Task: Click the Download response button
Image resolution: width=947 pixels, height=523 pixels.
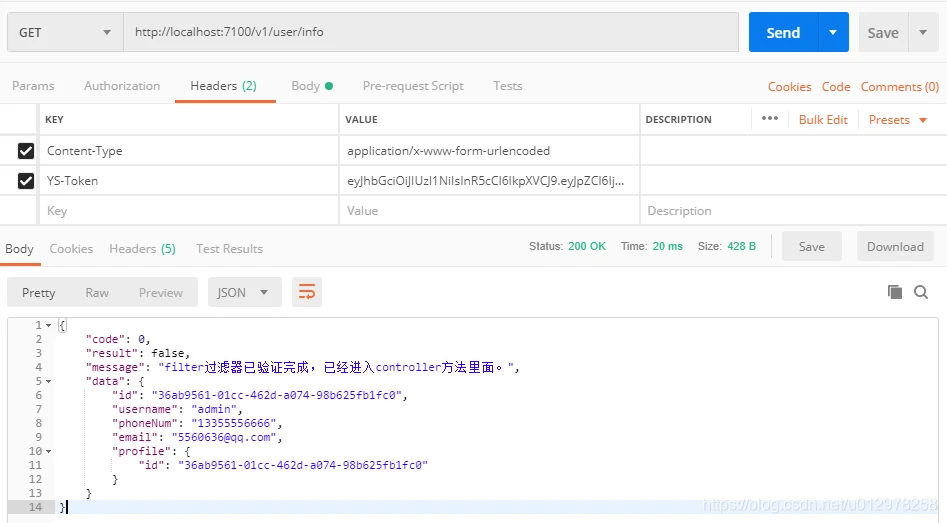Action: (895, 247)
